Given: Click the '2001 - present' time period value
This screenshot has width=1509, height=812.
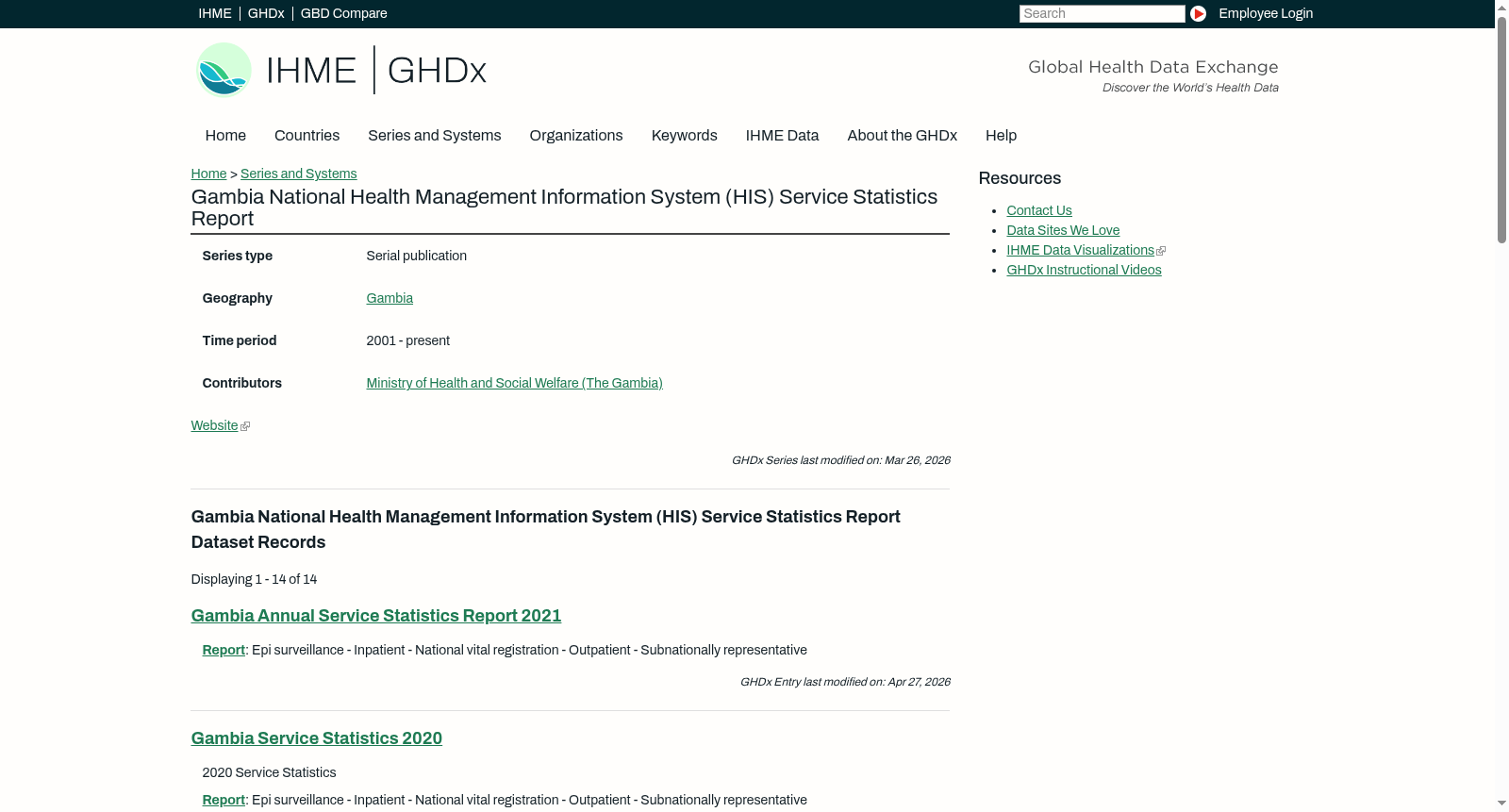Looking at the screenshot, I should tap(407, 340).
